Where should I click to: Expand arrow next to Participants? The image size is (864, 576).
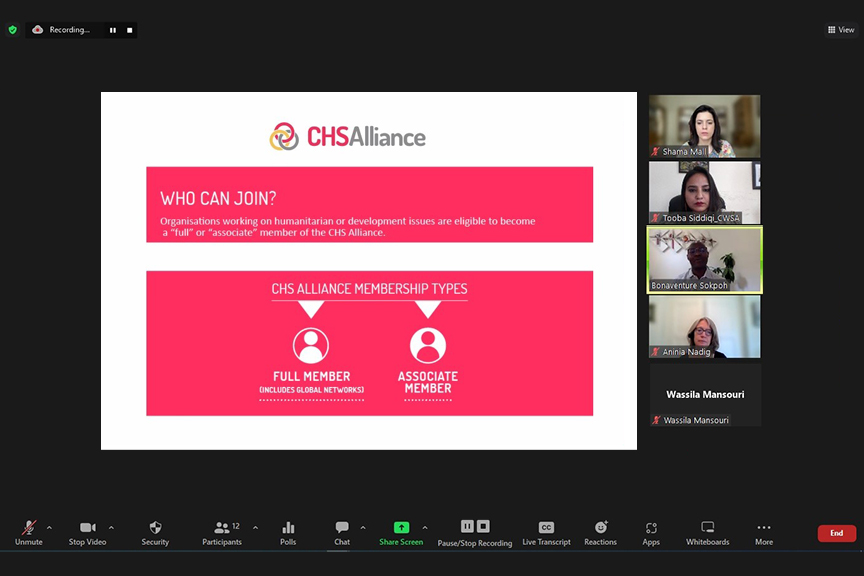(x=256, y=528)
